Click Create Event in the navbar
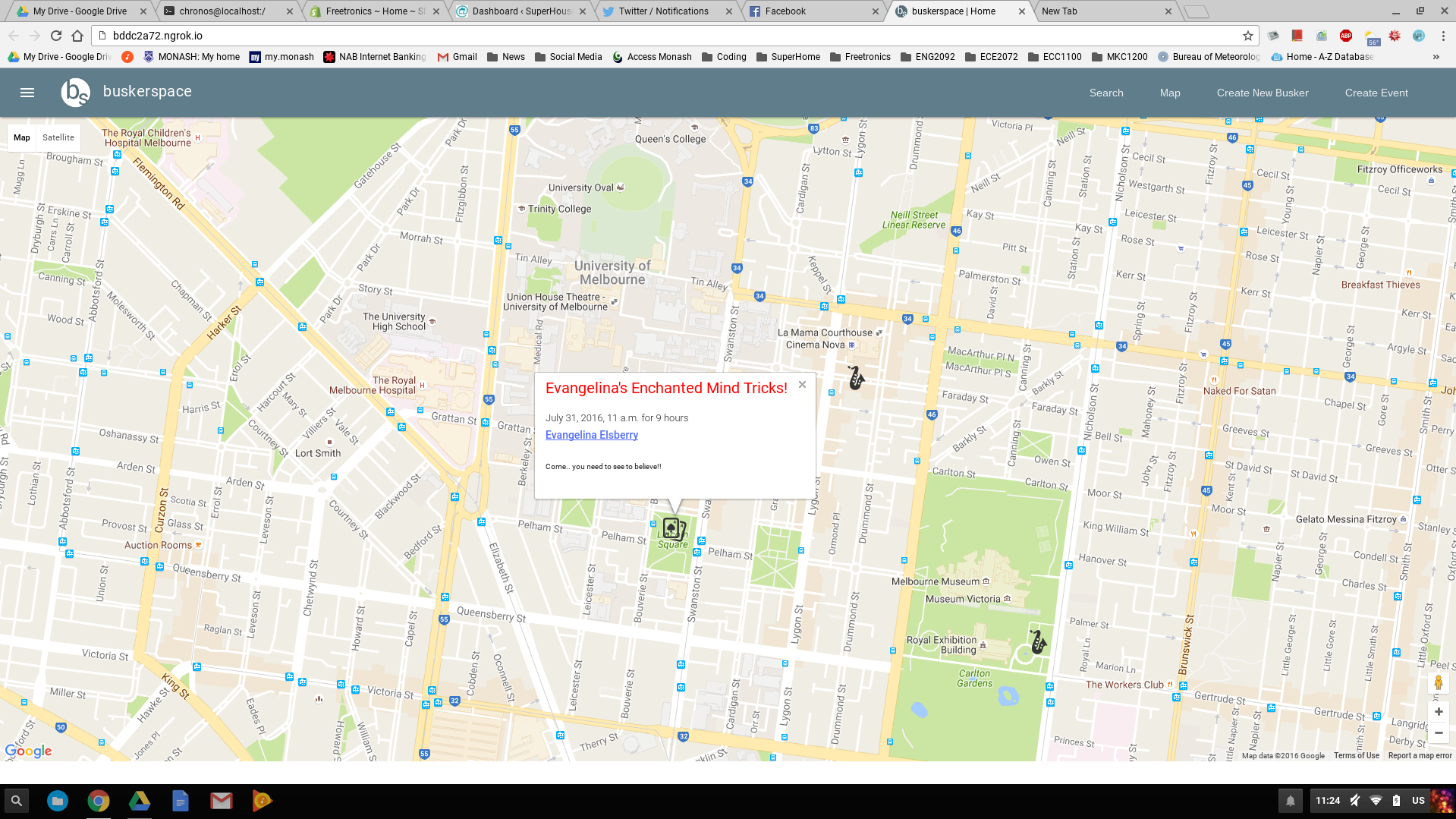1456x819 pixels. click(x=1376, y=93)
